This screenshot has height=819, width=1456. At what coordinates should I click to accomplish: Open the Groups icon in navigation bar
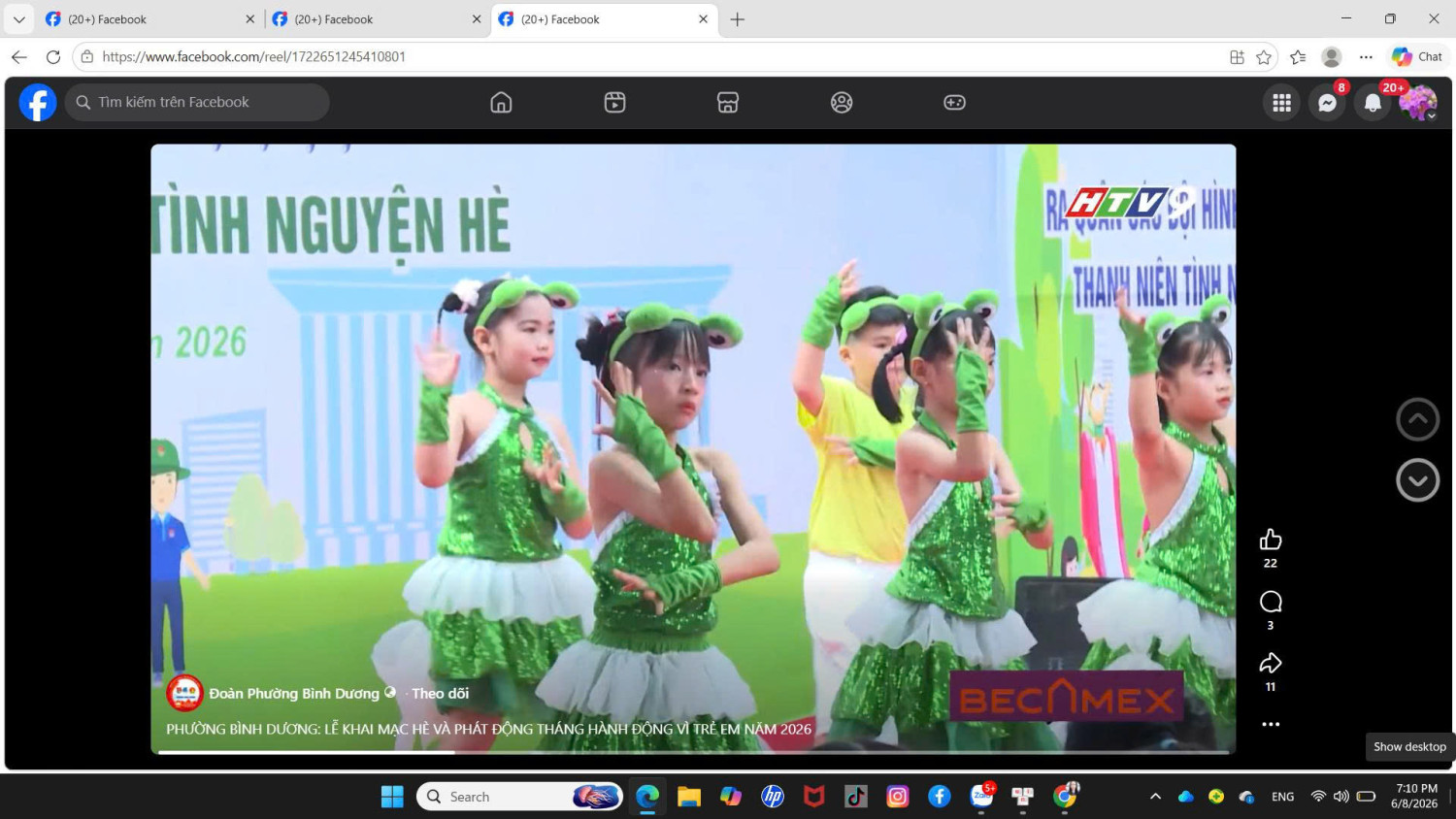point(842,102)
